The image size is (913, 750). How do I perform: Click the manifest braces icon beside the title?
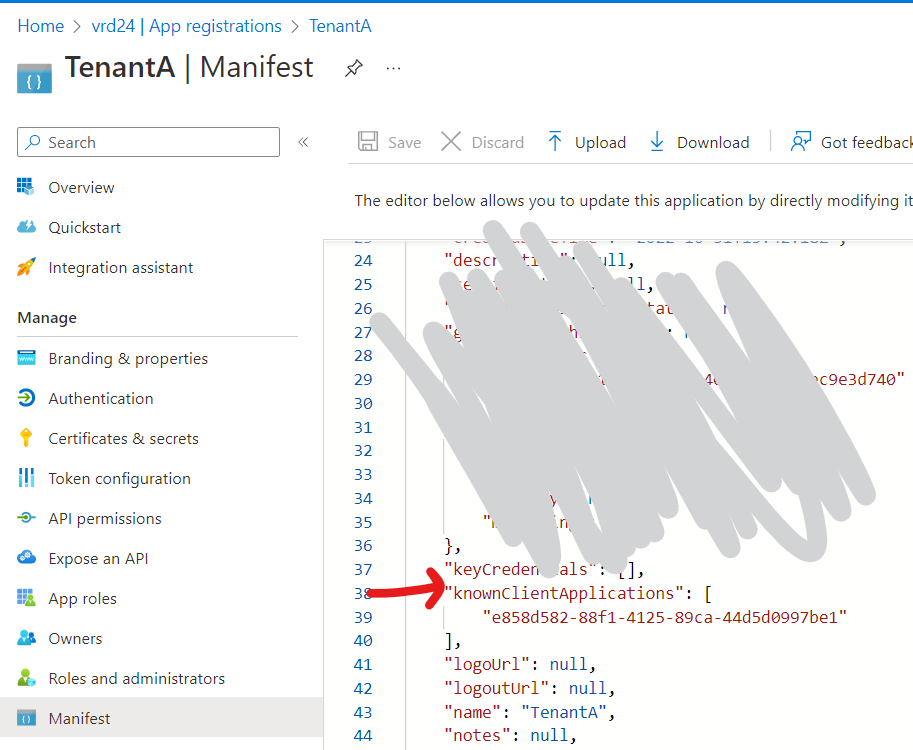point(34,79)
